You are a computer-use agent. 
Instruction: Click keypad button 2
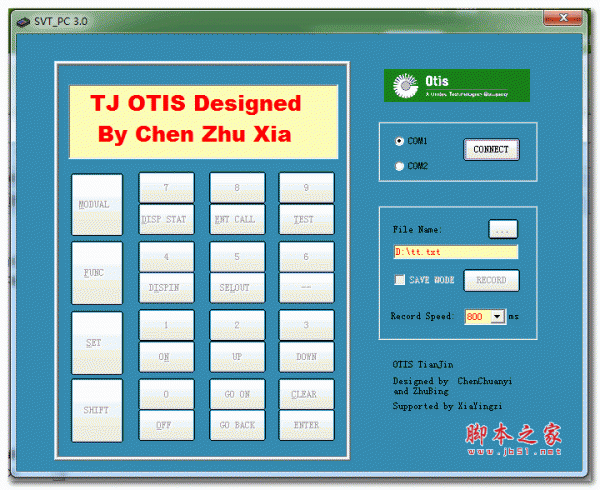tap(237, 325)
